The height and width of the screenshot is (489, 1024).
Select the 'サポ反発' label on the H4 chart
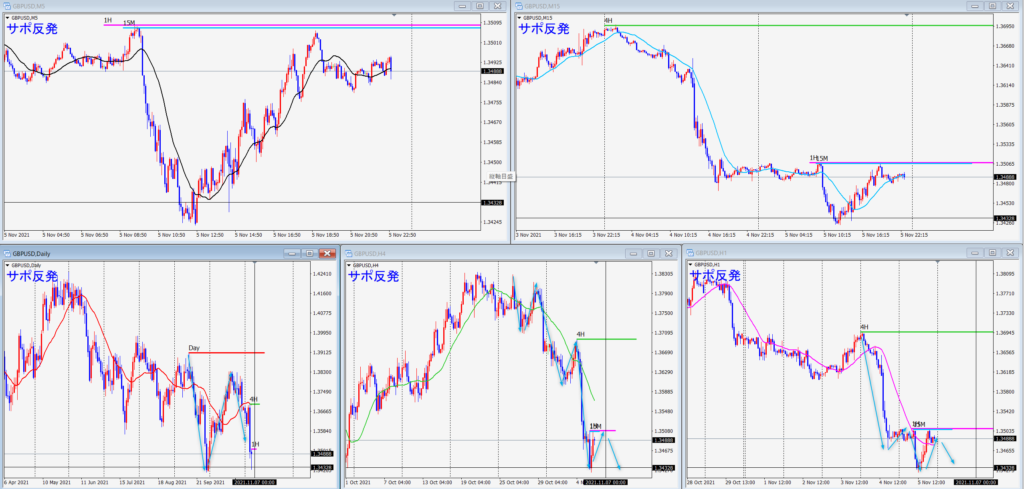tap(374, 276)
